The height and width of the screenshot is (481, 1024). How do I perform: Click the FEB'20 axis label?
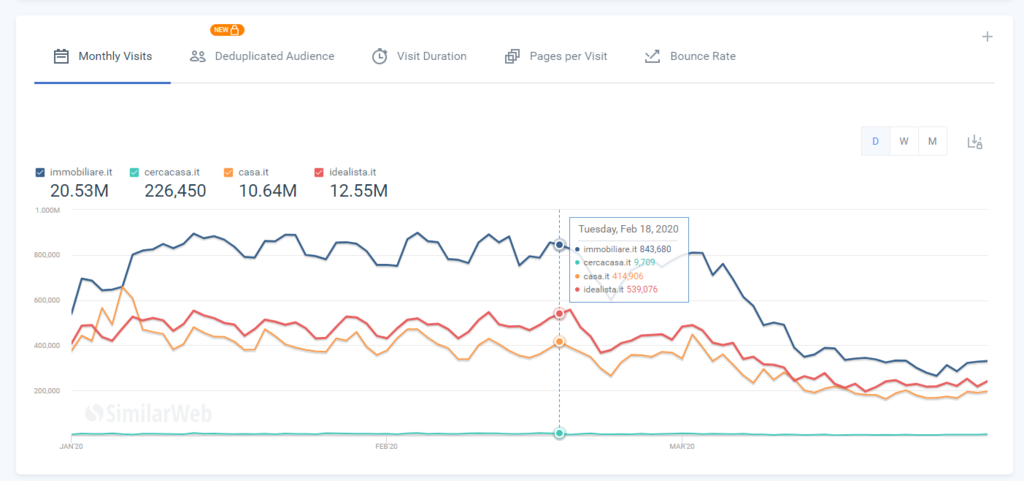click(x=387, y=447)
